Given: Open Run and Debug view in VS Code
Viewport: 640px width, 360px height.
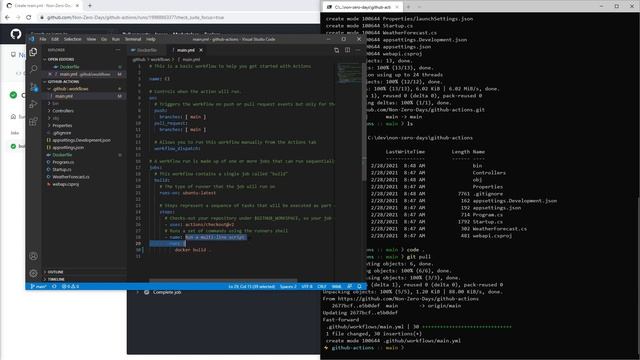Looking at the screenshot, I should (x=33, y=104).
